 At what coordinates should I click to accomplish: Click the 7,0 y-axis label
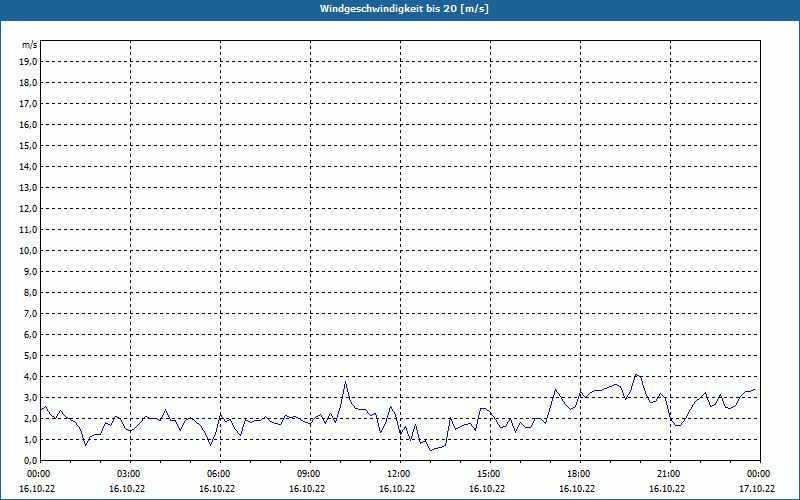click(31, 314)
